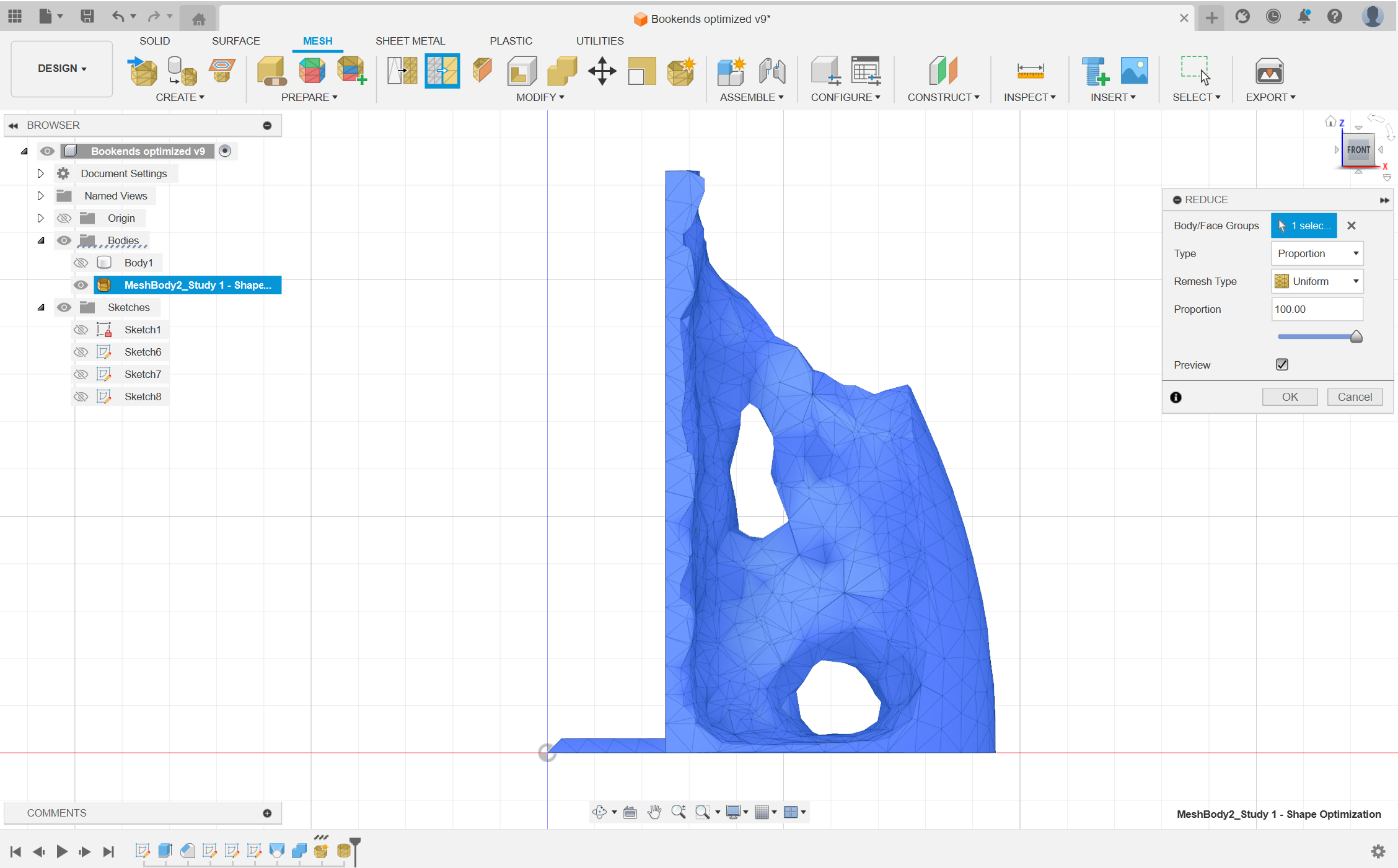1398x868 pixels.
Task: Click the Proportion value input field
Action: (x=1317, y=309)
